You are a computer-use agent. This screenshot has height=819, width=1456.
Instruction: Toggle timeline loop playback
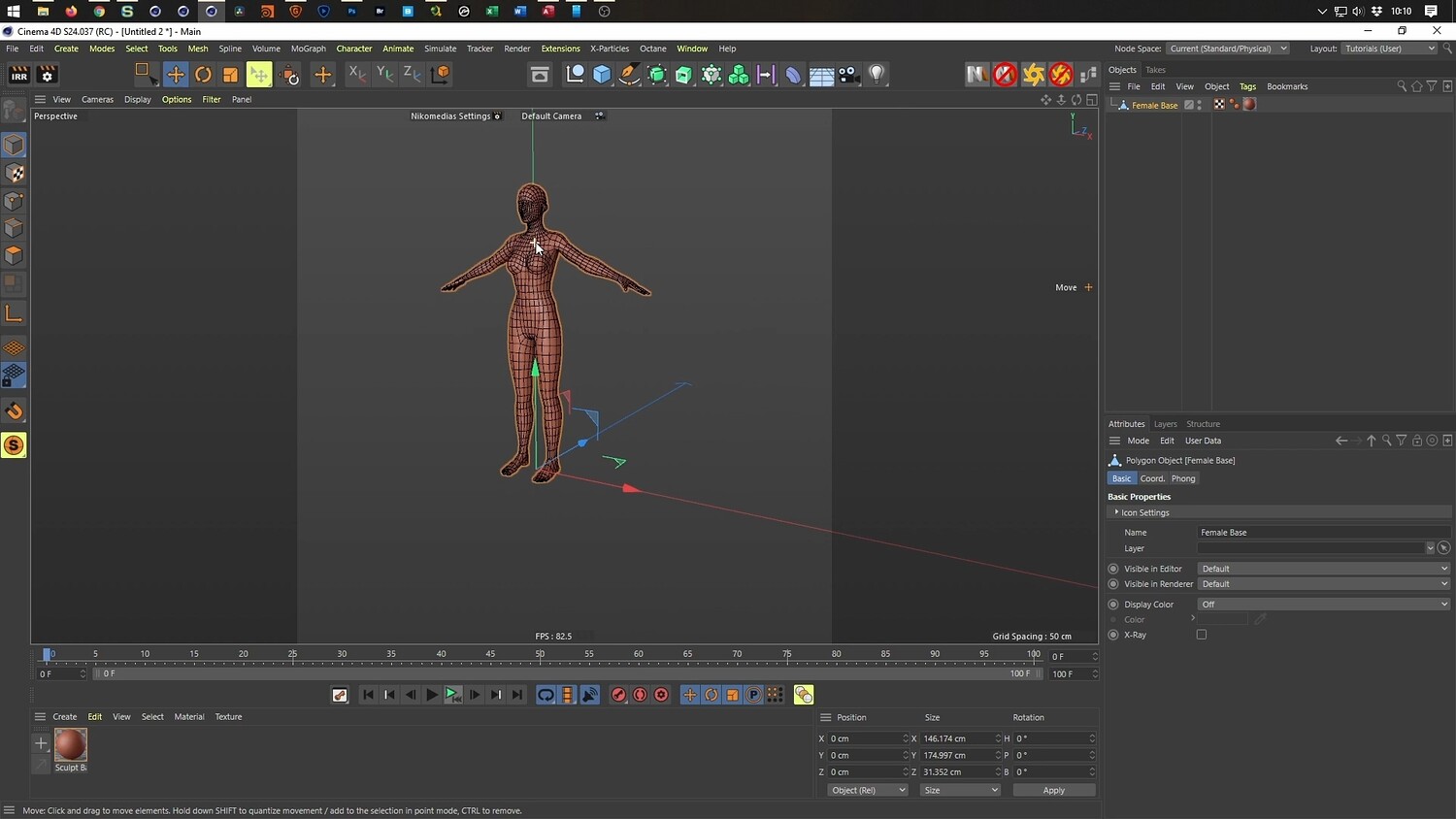pos(546,695)
